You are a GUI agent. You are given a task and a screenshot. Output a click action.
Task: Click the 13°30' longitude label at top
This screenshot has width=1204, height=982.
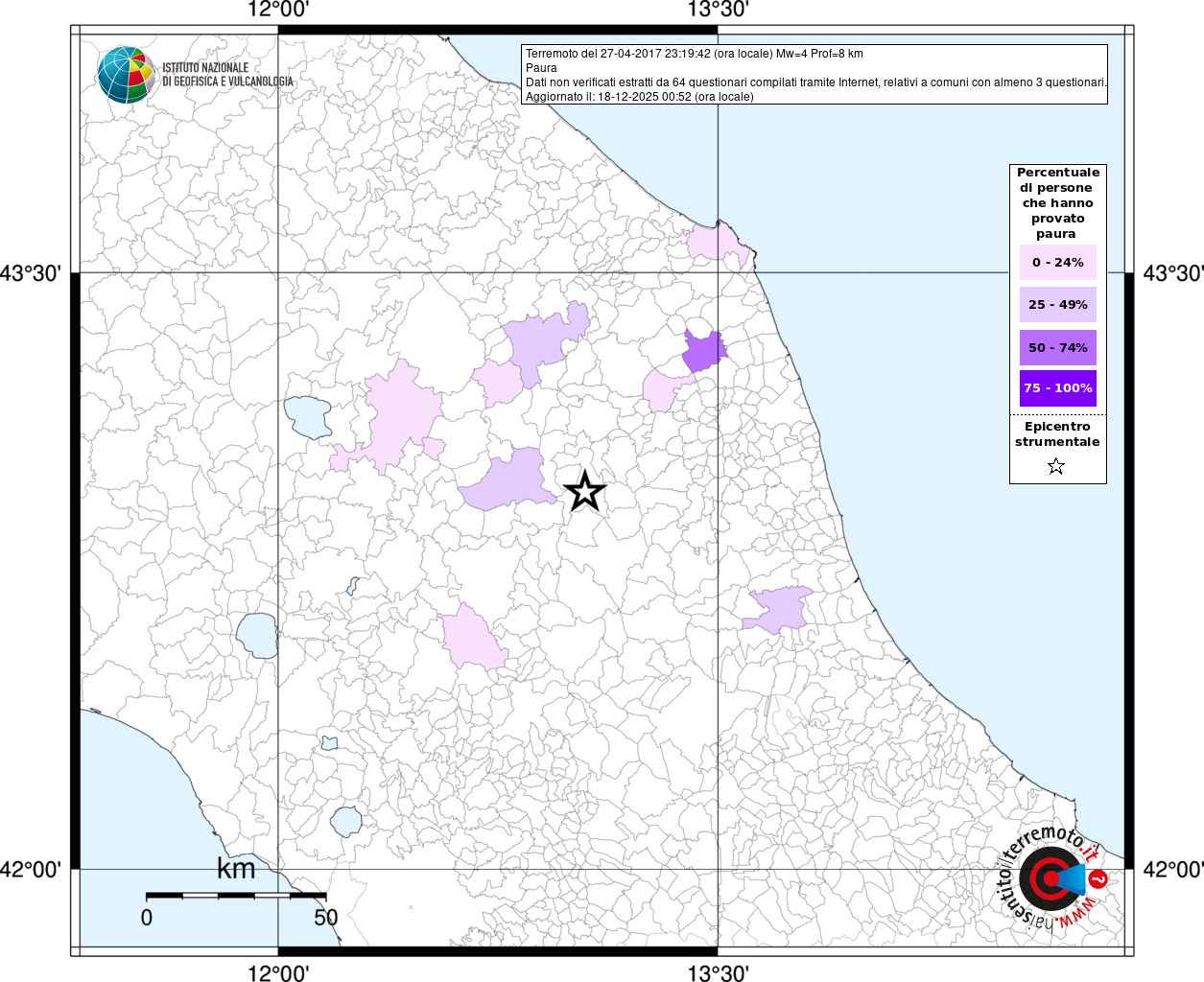pos(718,11)
